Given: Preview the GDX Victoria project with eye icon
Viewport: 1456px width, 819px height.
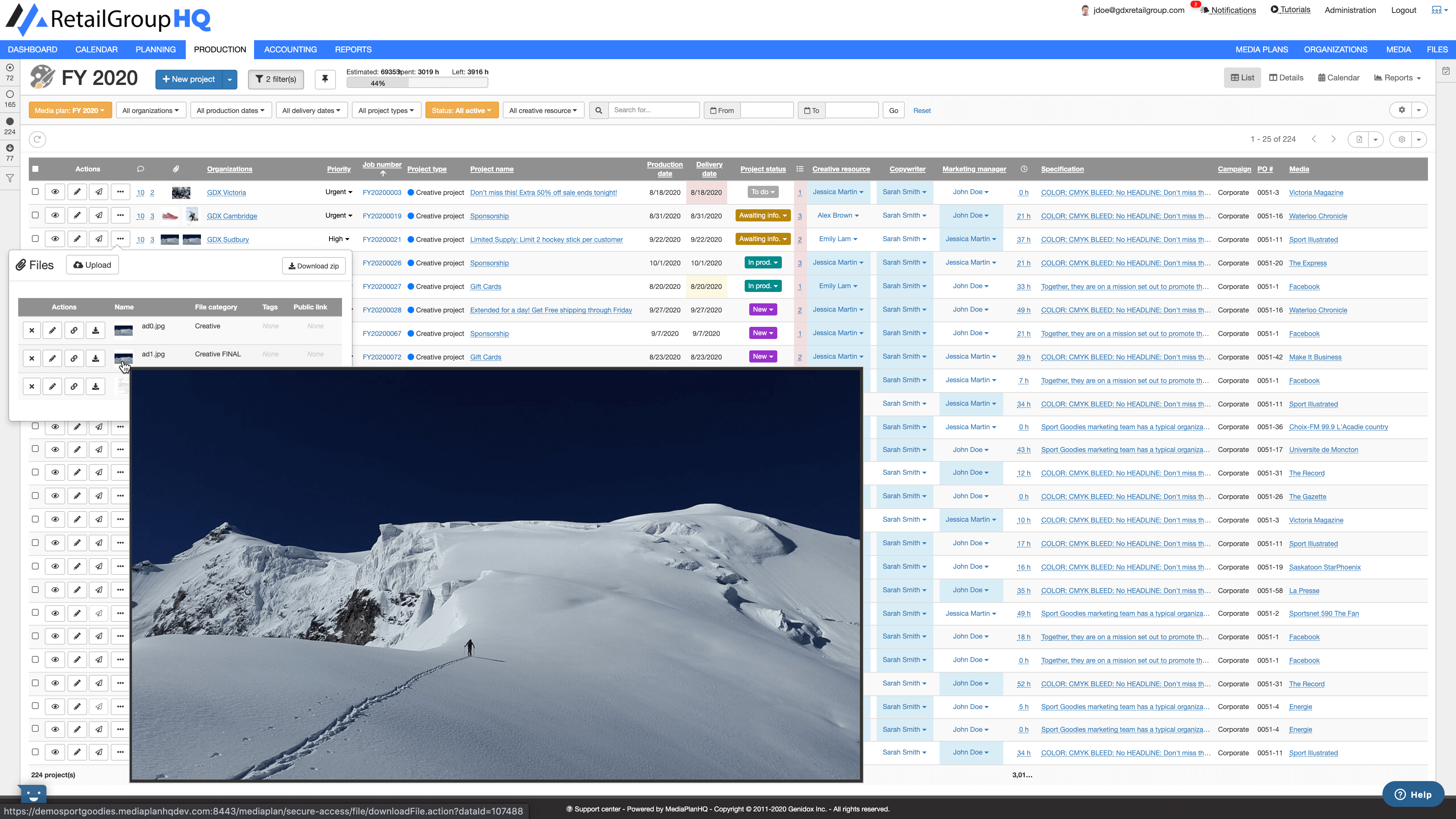Looking at the screenshot, I should click(55, 191).
